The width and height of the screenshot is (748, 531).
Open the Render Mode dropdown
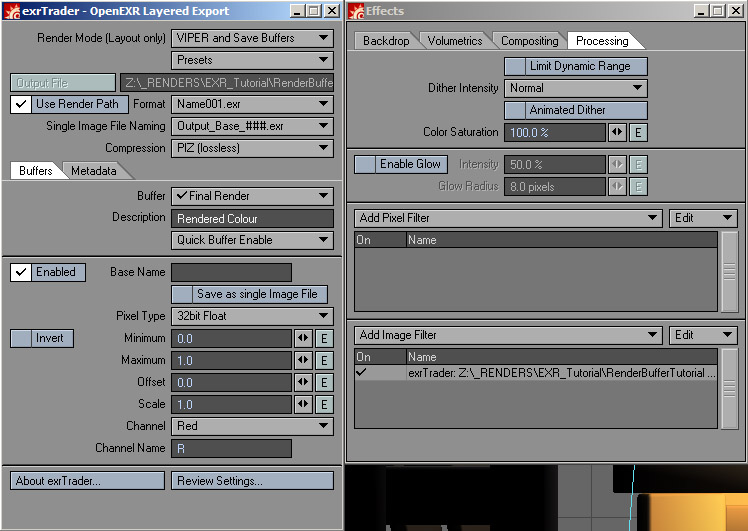[252, 38]
